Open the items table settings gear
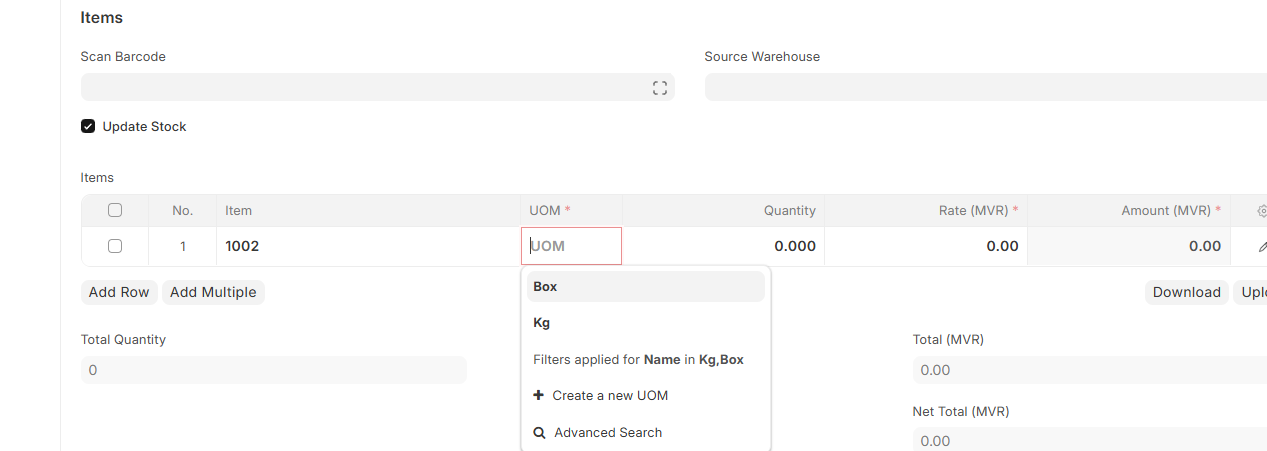The width and height of the screenshot is (1267, 451). (x=1262, y=211)
